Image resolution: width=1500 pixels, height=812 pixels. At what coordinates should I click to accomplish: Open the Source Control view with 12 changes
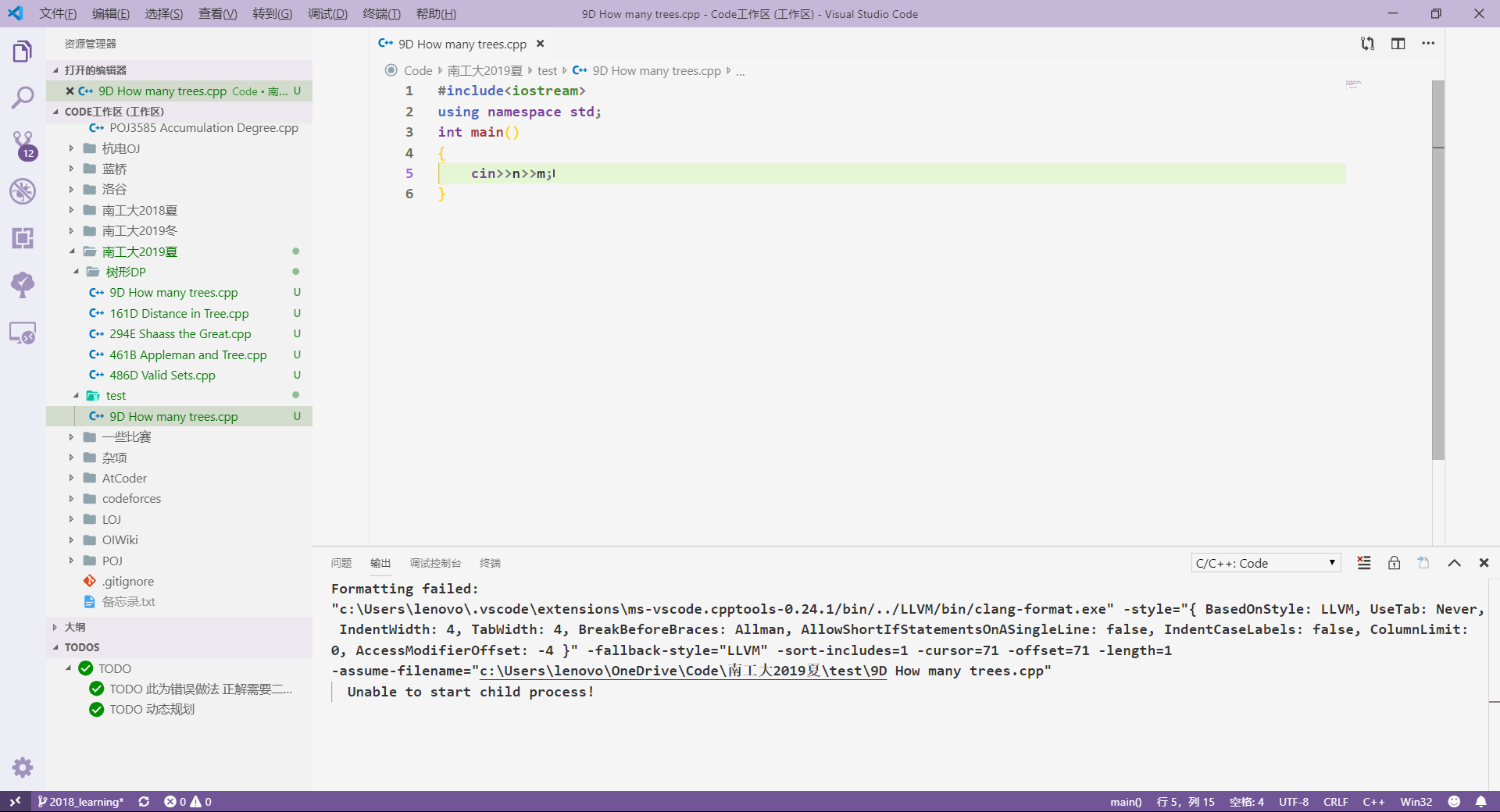21,144
